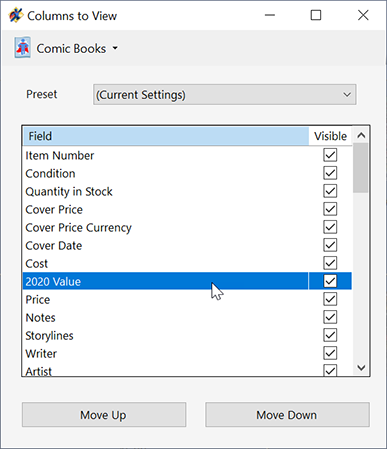Image resolution: width=387 pixels, height=449 pixels.
Task: Uncheck the Price row checkbox
Action: pyautogui.click(x=330, y=299)
